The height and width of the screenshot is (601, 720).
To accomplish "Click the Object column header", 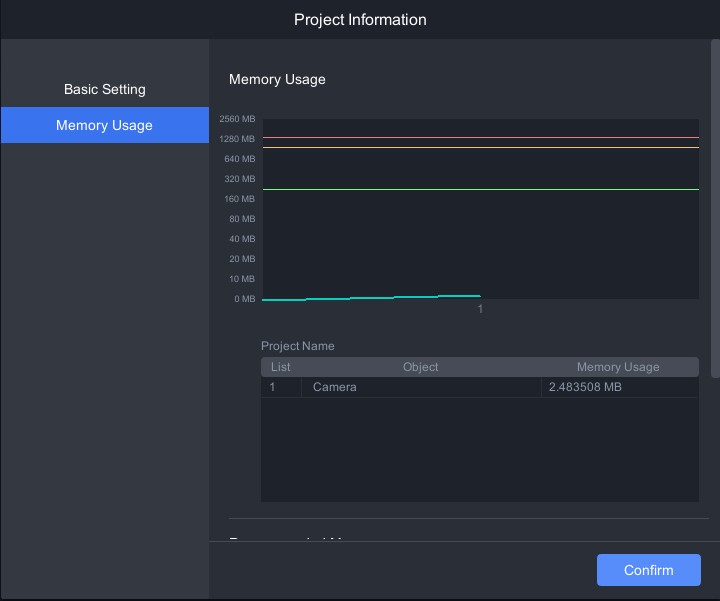I will 420,367.
